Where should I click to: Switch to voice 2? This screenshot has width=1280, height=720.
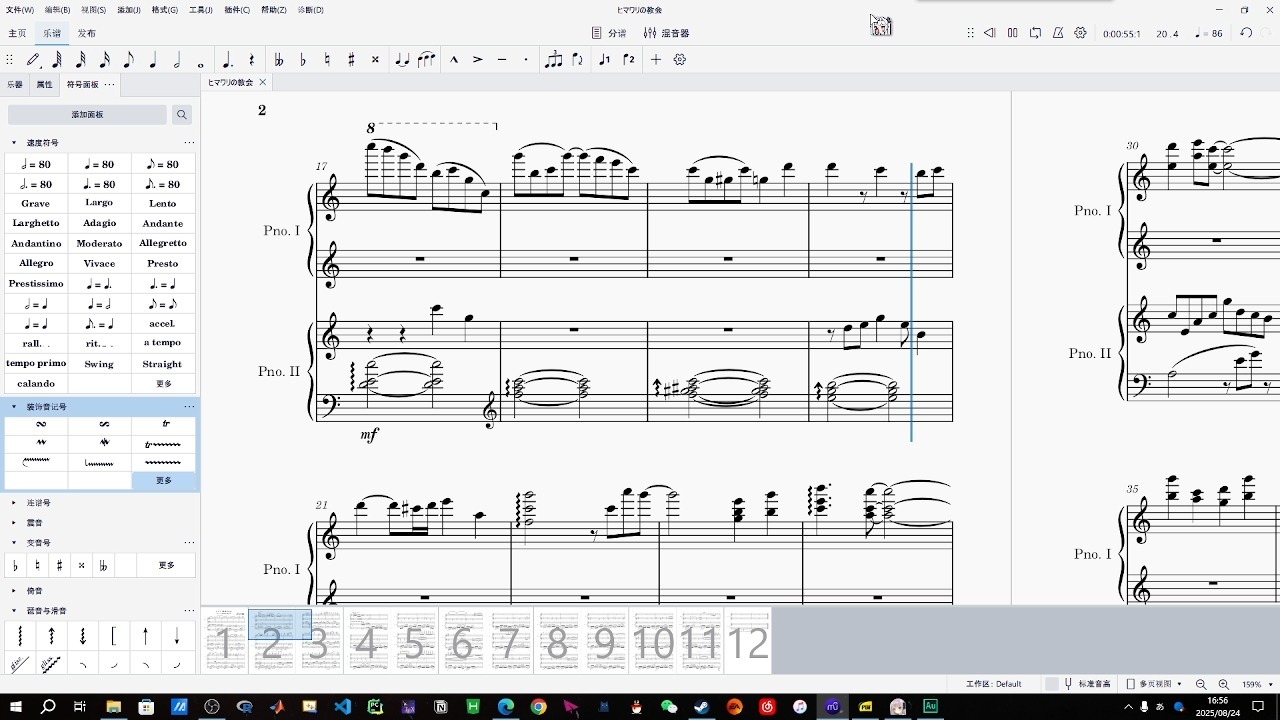[x=628, y=60]
